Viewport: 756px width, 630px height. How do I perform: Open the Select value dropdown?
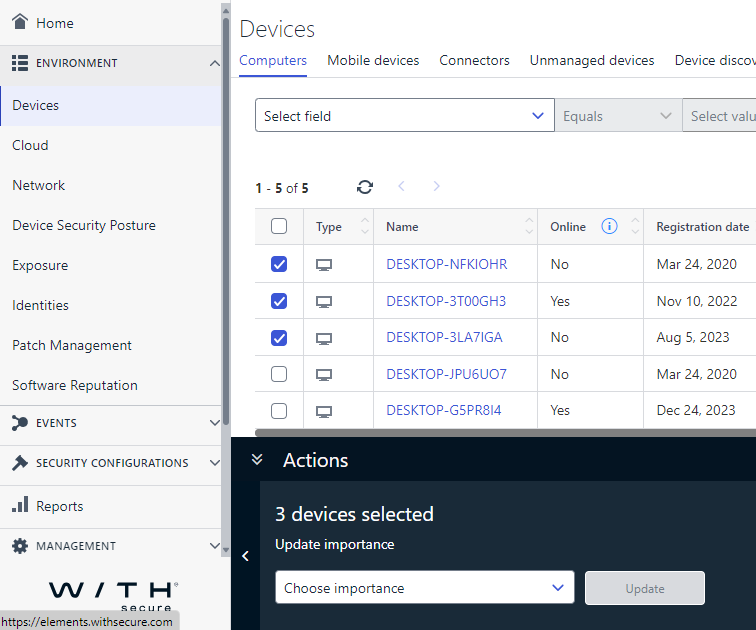pos(719,115)
